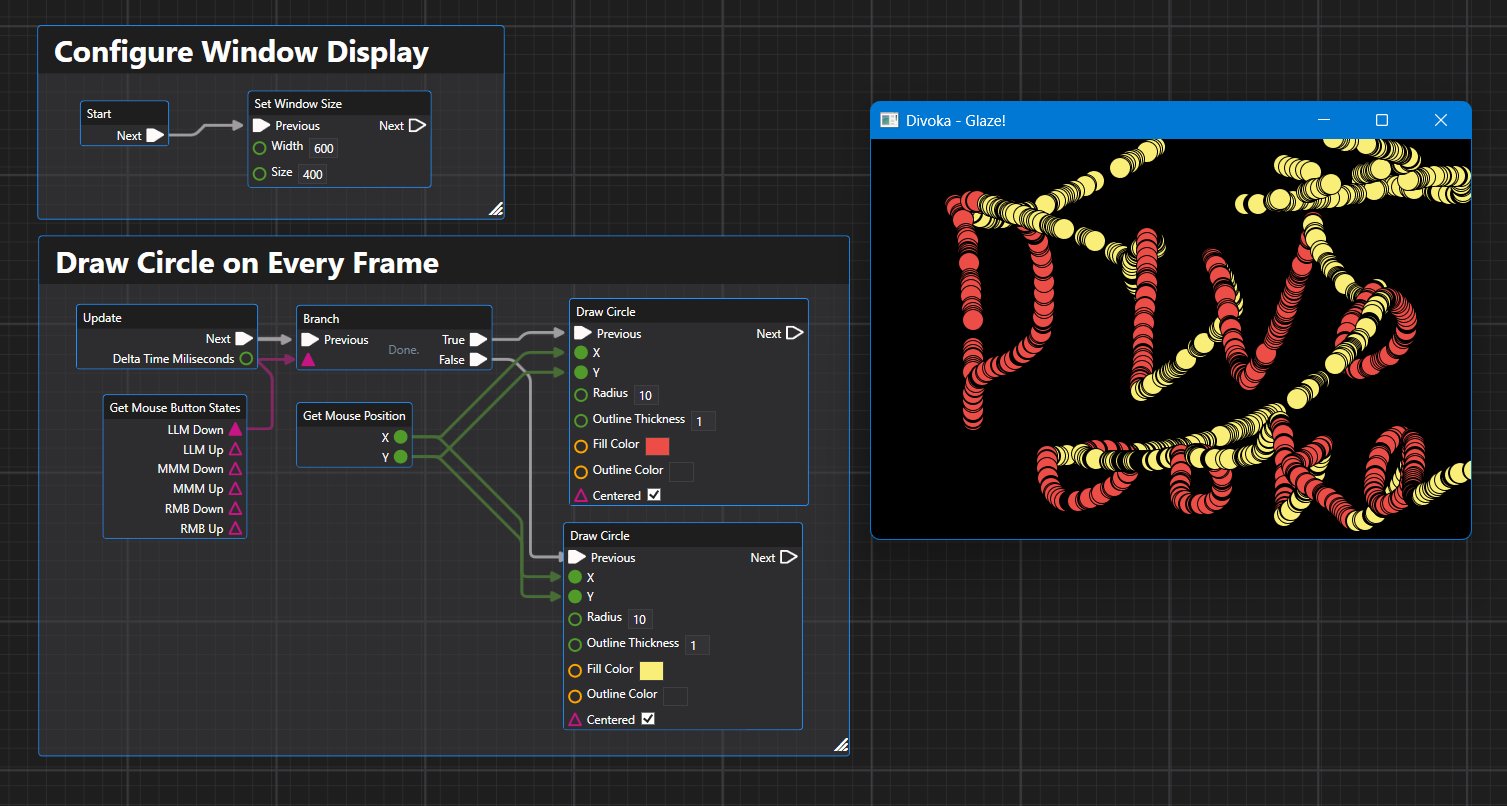Click the MMM Up triangle pin
1507x806 pixels.
(x=235, y=489)
